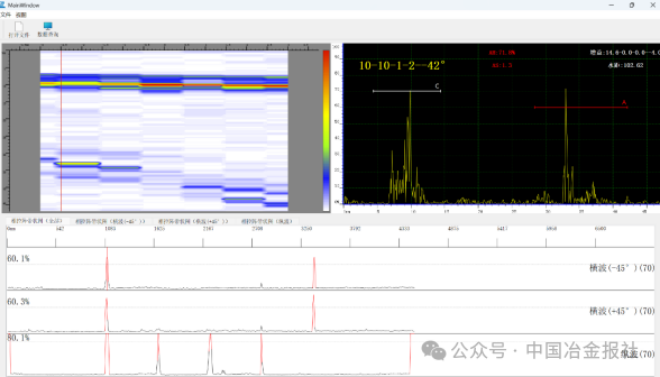Click the MainWindow app icon in title bar
Screen dimensions: 660x377
(3, 5)
